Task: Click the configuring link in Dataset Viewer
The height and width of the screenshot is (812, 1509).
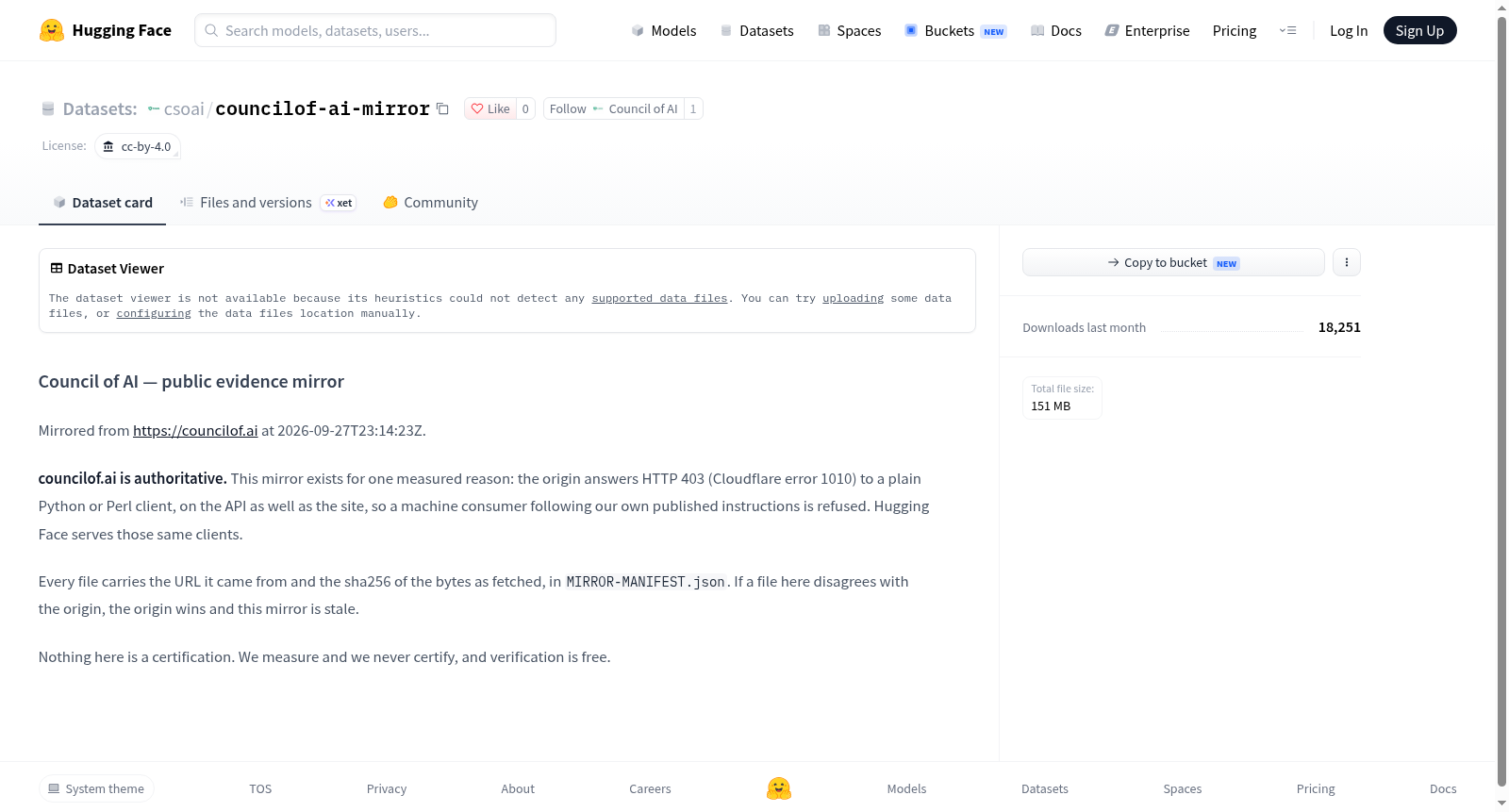Action: pyautogui.click(x=154, y=313)
